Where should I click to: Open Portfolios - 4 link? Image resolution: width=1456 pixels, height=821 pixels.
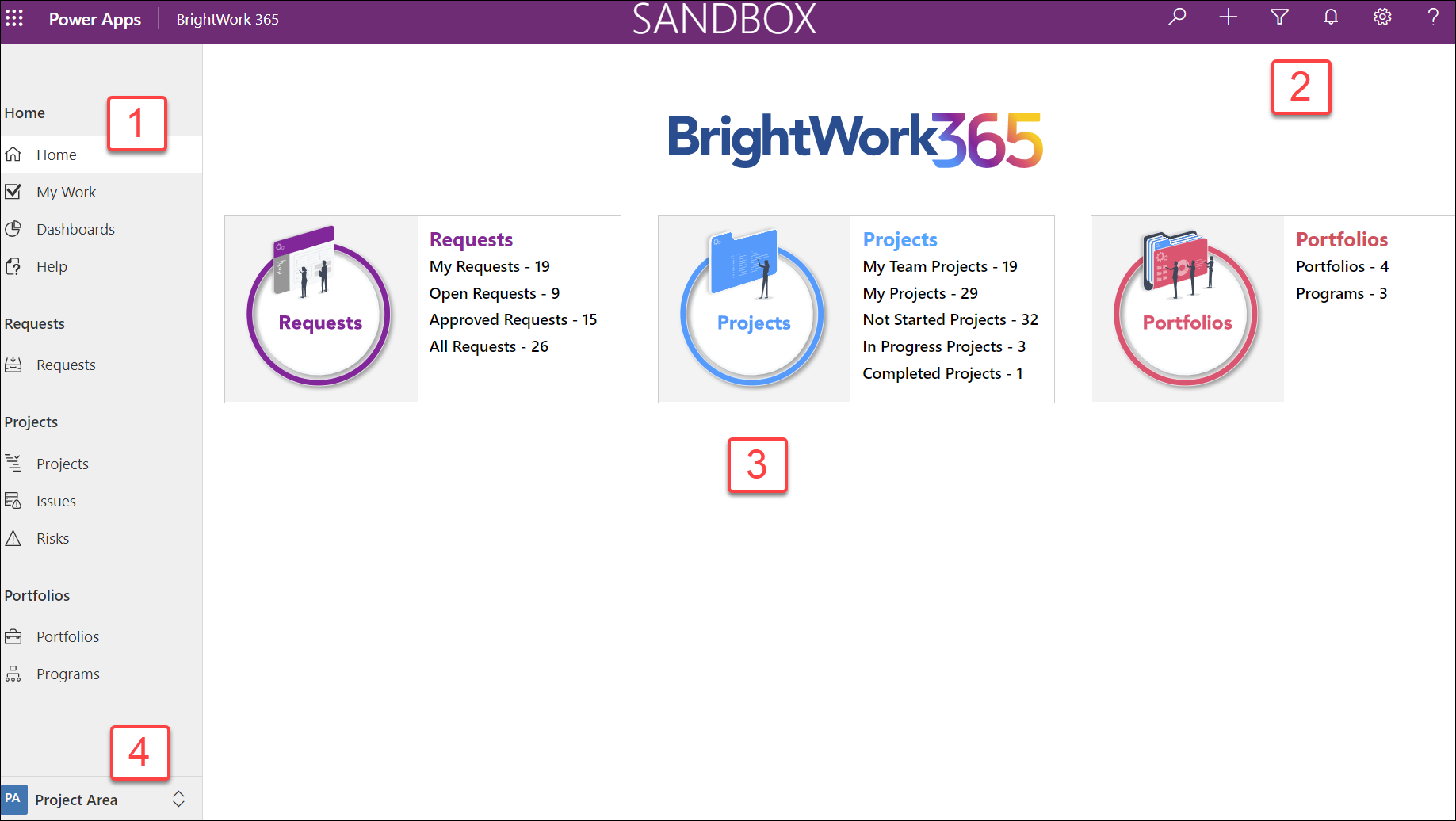pyautogui.click(x=1342, y=266)
